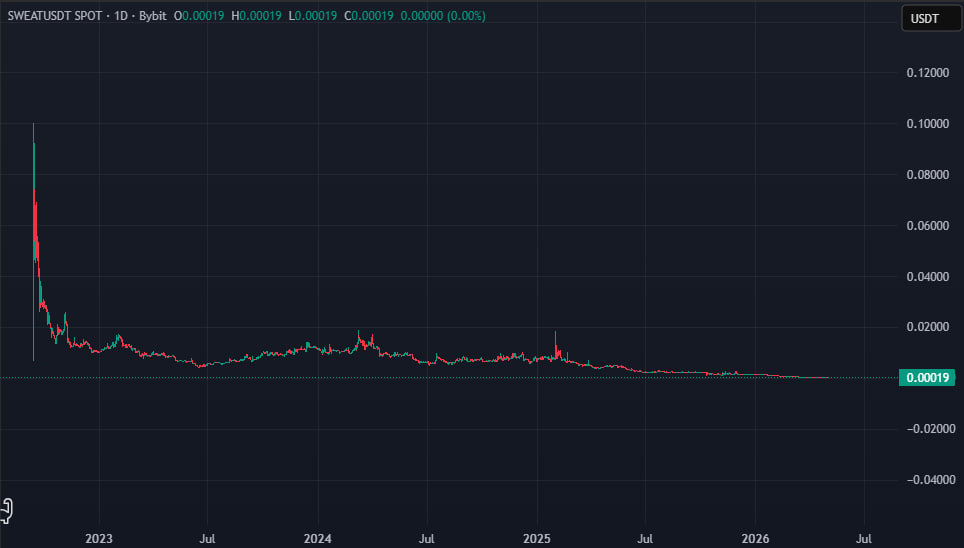
Task: Click the low value L0.00019 in legend
Action: click(x=312, y=16)
